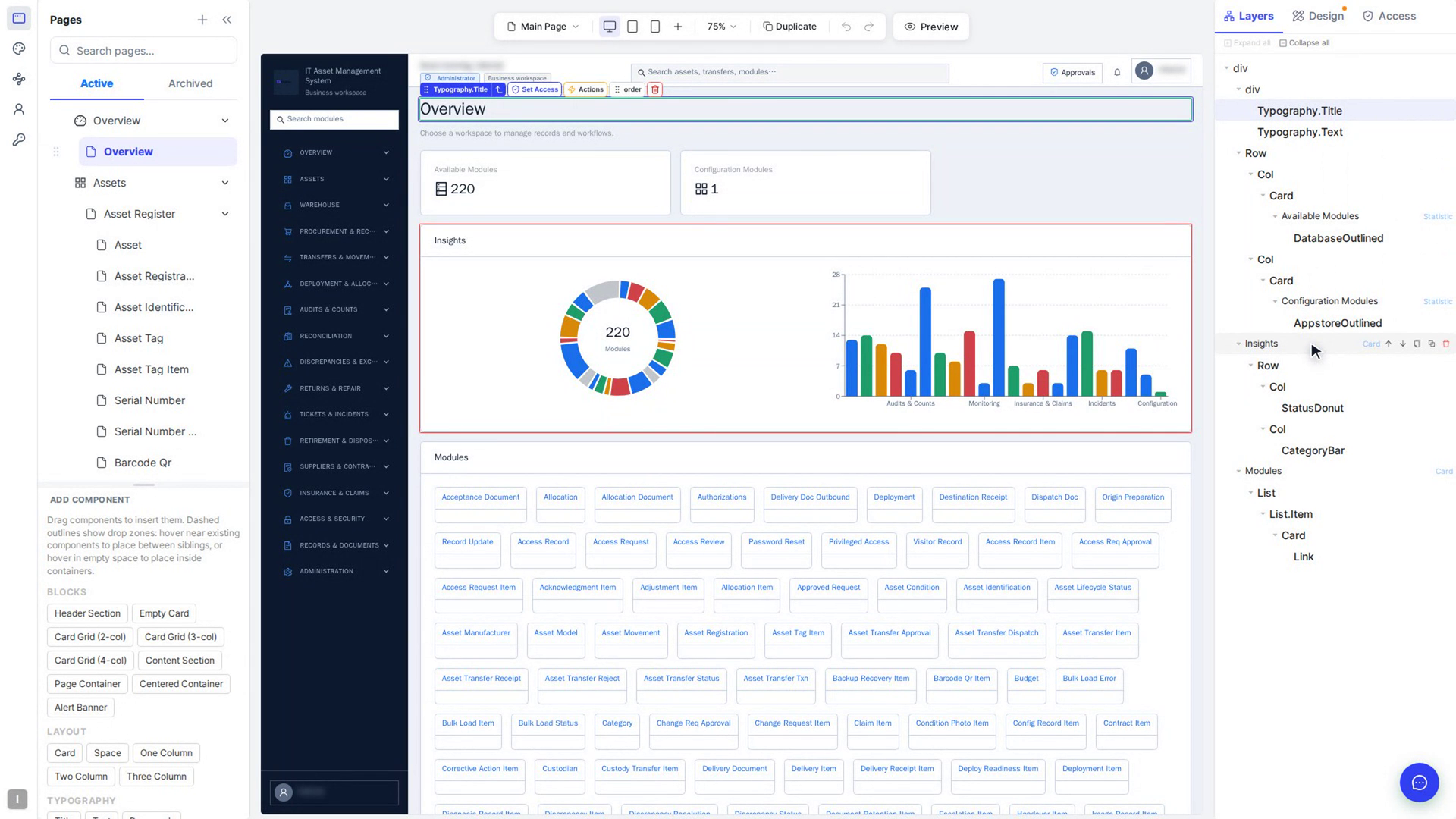Screen dimensions: 1456x819
Task: Open the notifications bell icon
Action: click(1117, 72)
